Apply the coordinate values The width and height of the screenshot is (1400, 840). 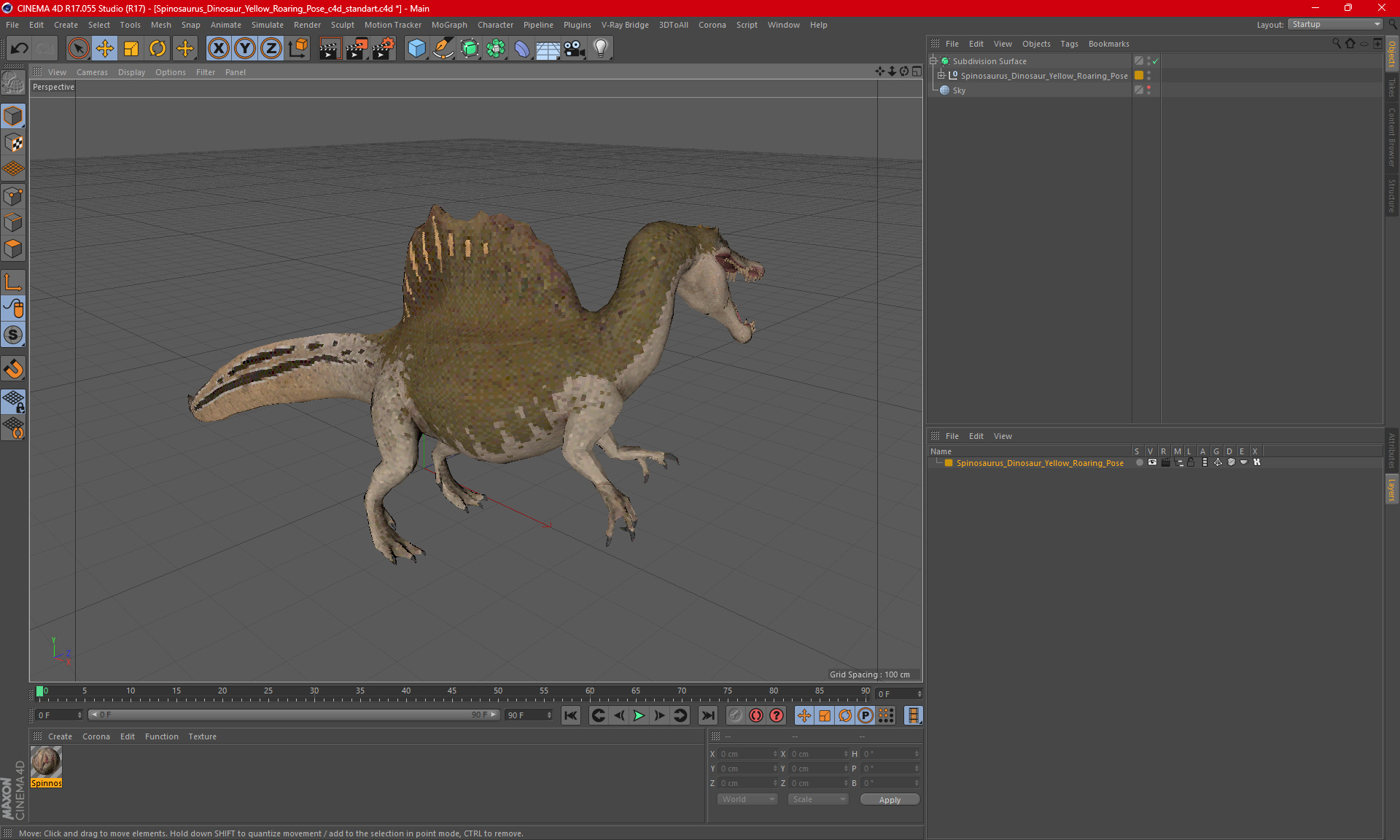(x=890, y=800)
